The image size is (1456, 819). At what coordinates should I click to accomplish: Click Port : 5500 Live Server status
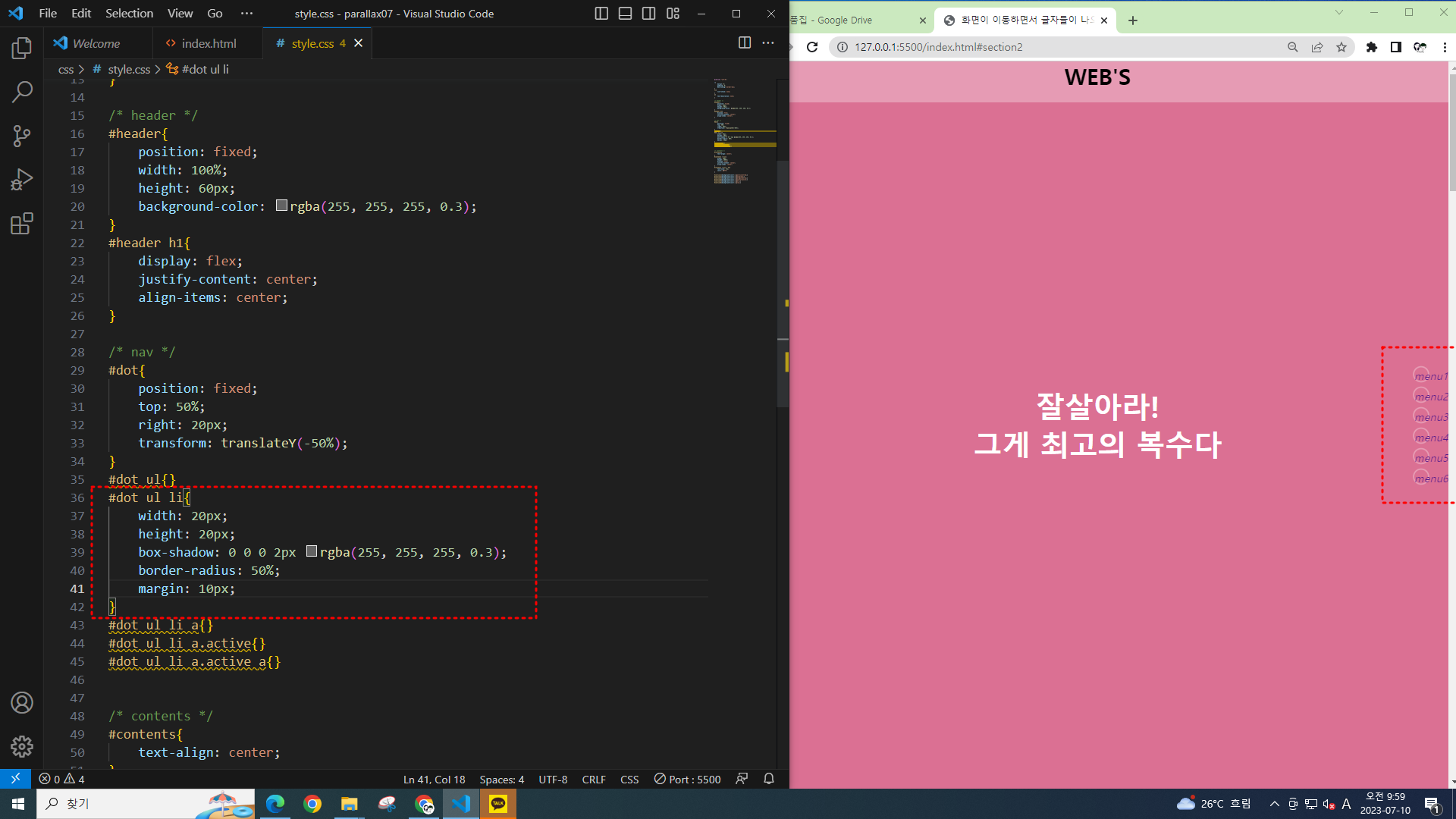click(688, 780)
